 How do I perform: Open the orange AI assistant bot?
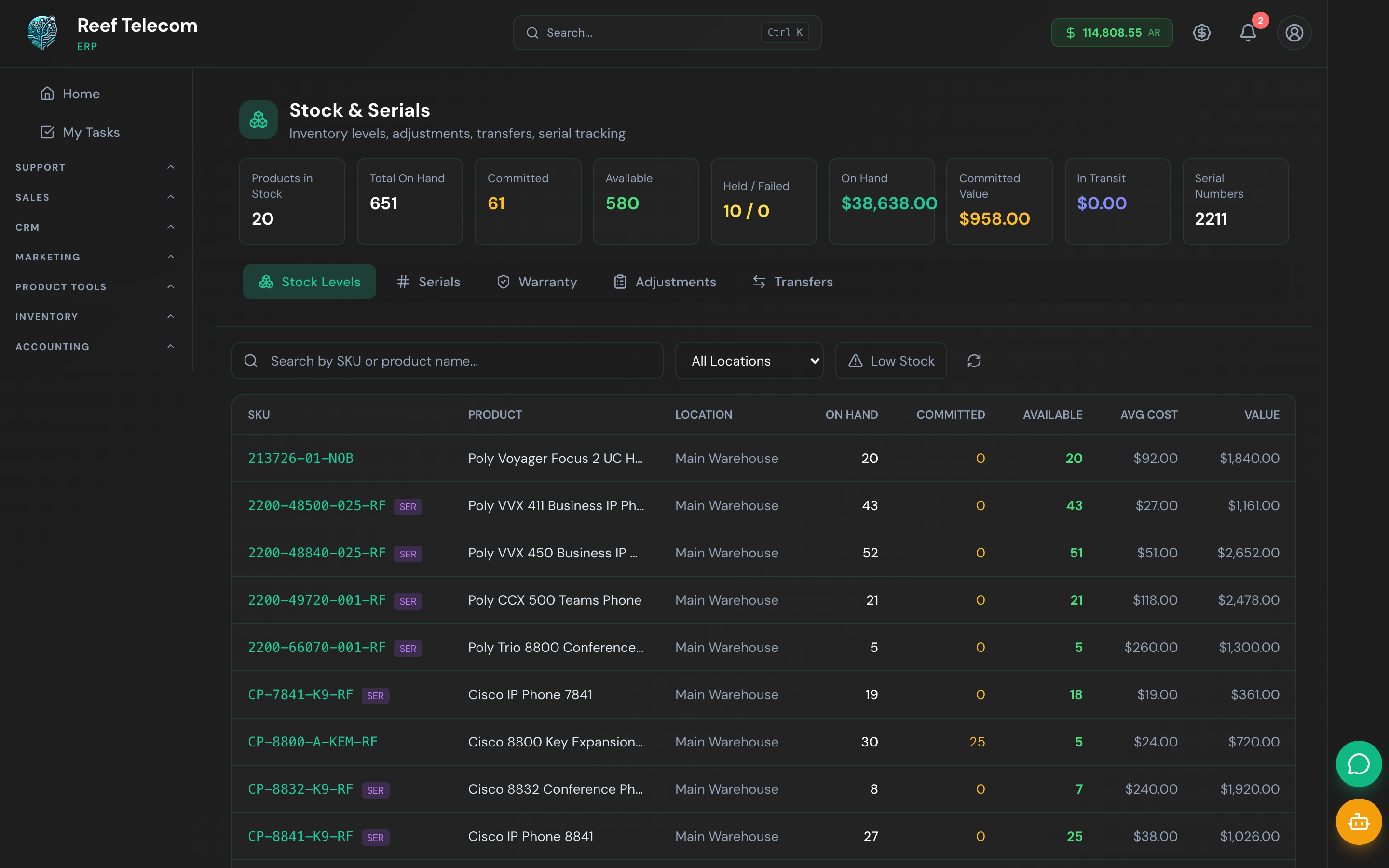tap(1359, 822)
